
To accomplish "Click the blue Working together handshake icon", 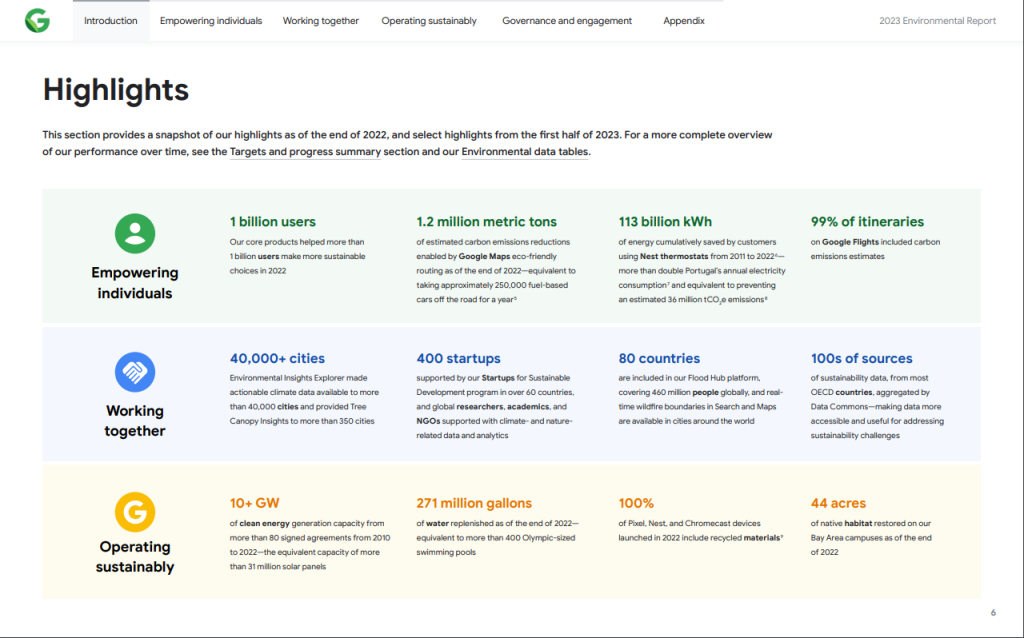I will click(135, 372).
